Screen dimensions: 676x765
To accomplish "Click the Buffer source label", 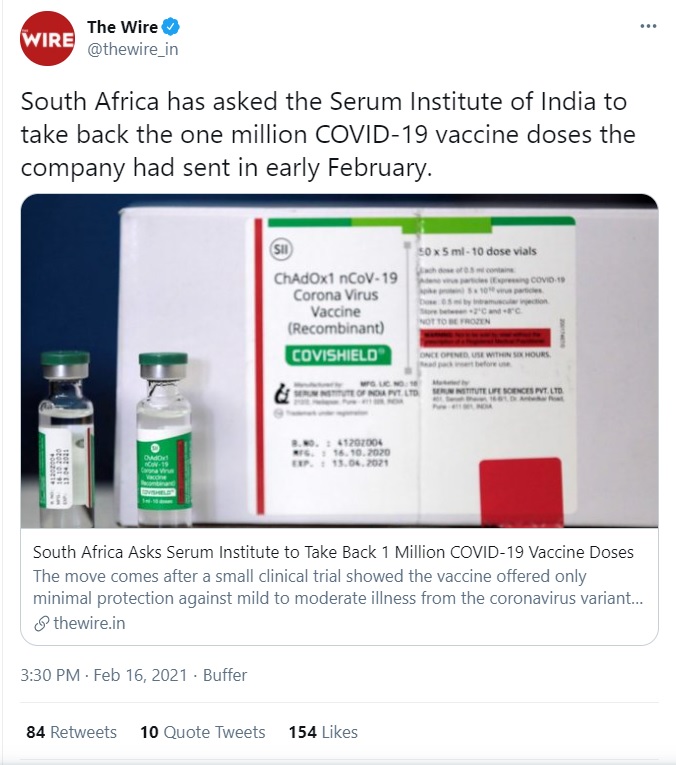I will (x=225, y=675).
